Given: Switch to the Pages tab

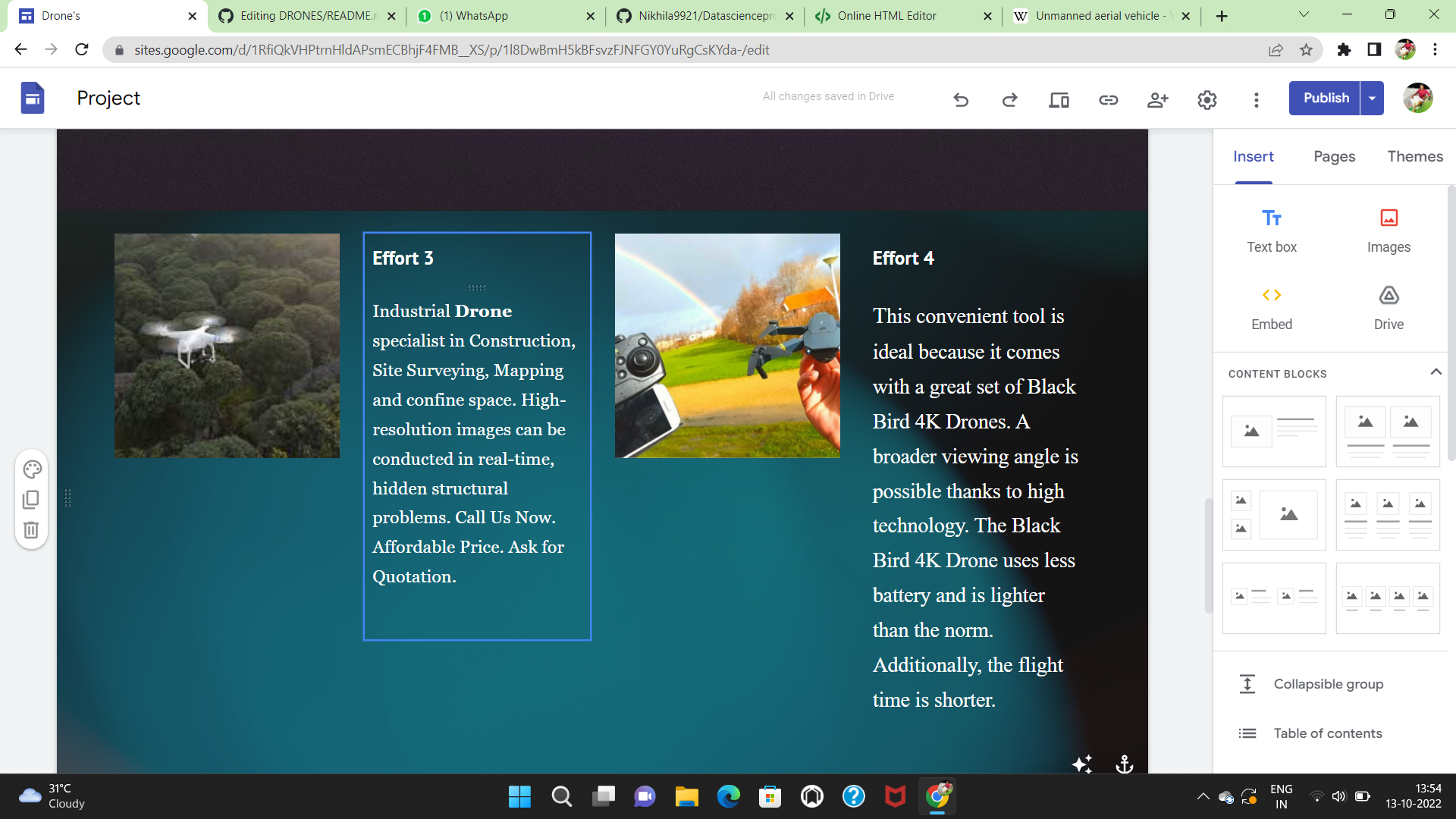Looking at the screenshot, I should 1334,157.
